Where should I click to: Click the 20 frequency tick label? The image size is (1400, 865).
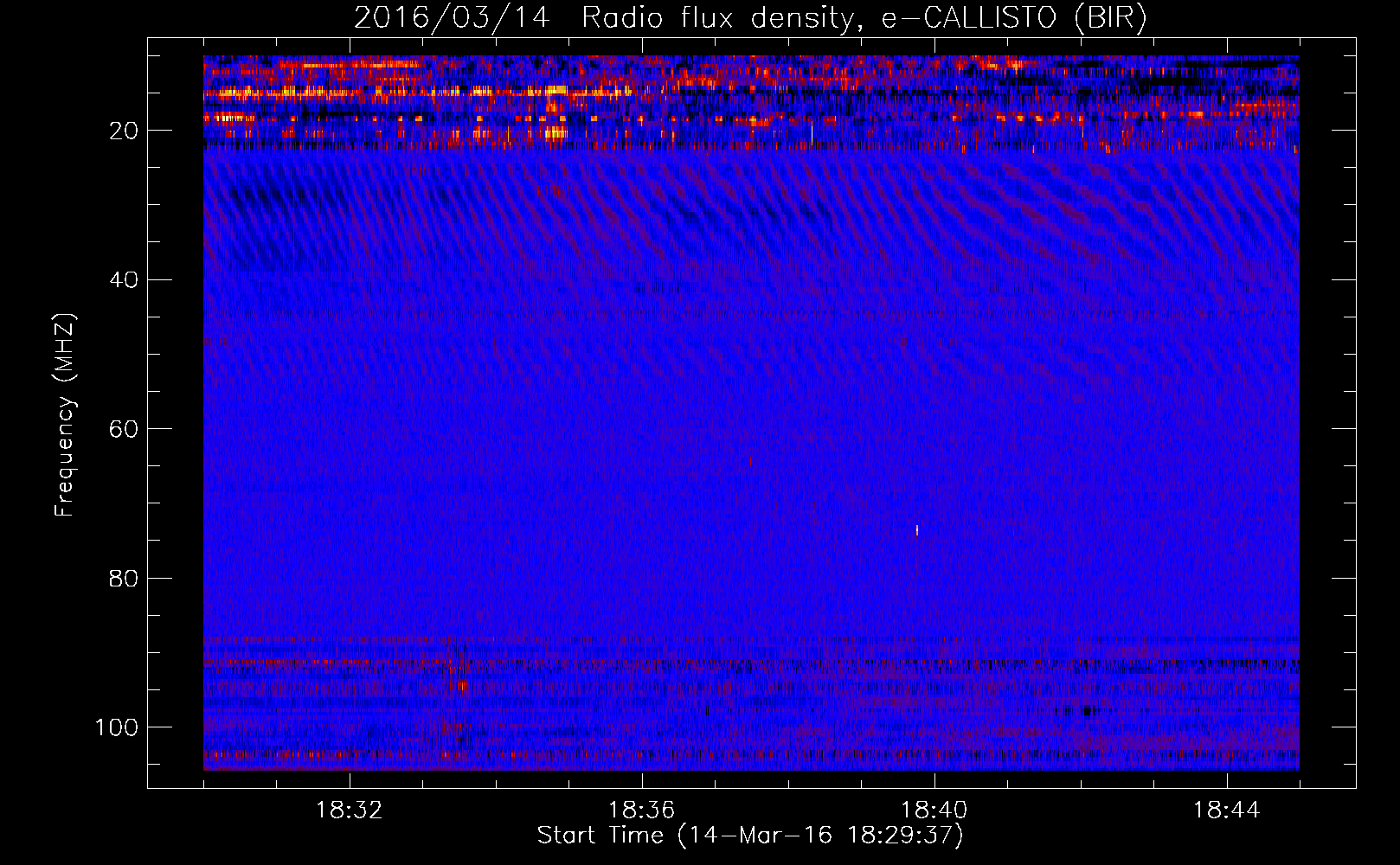point(124,131)
